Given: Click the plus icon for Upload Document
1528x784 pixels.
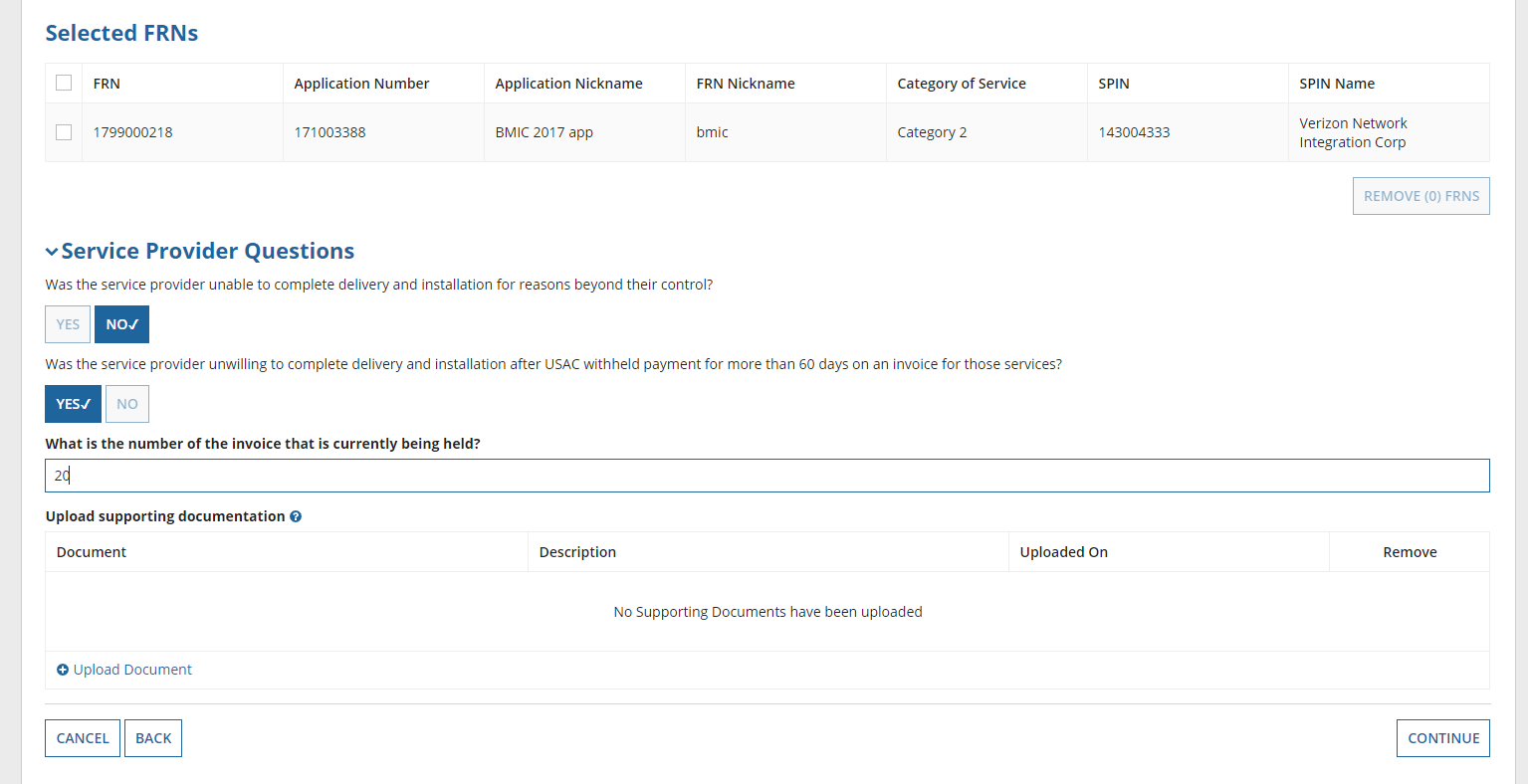Looking at the screenshot, I should pos(63,670).
